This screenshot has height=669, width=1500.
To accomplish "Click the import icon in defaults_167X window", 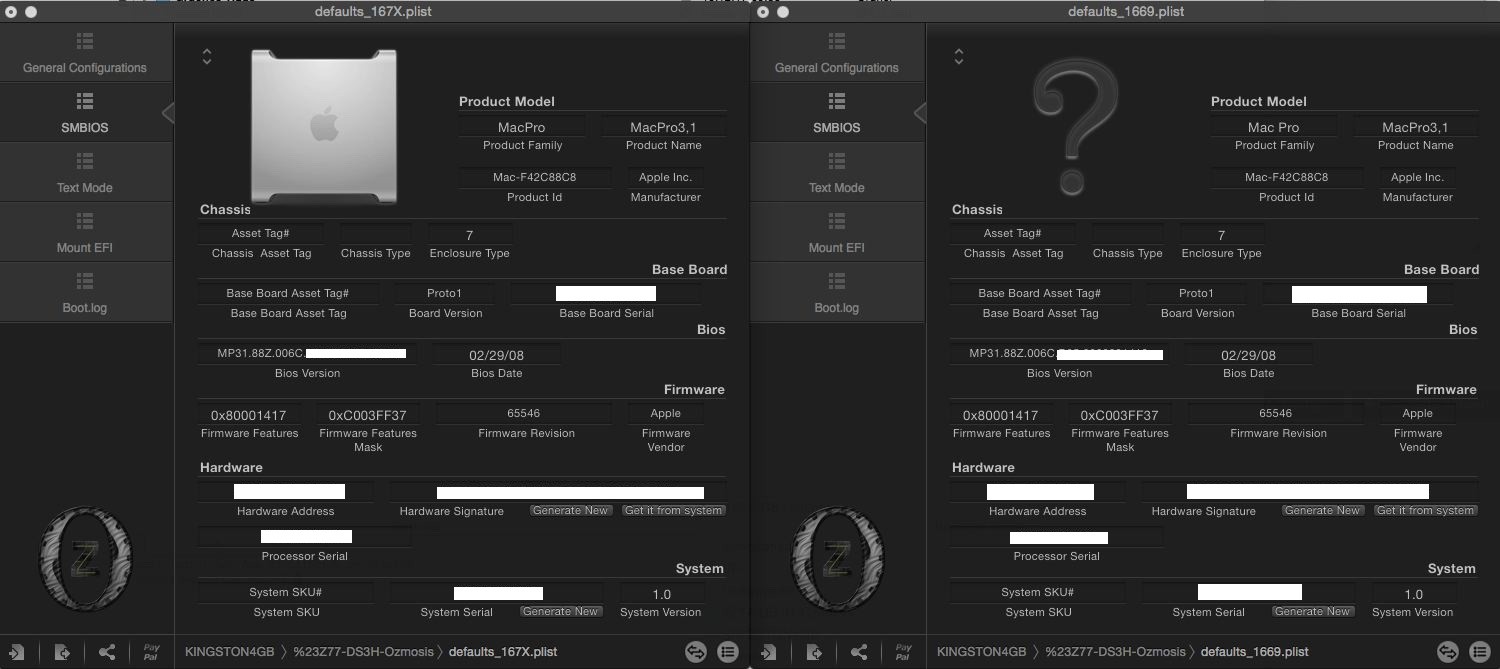I will point(16,652).
